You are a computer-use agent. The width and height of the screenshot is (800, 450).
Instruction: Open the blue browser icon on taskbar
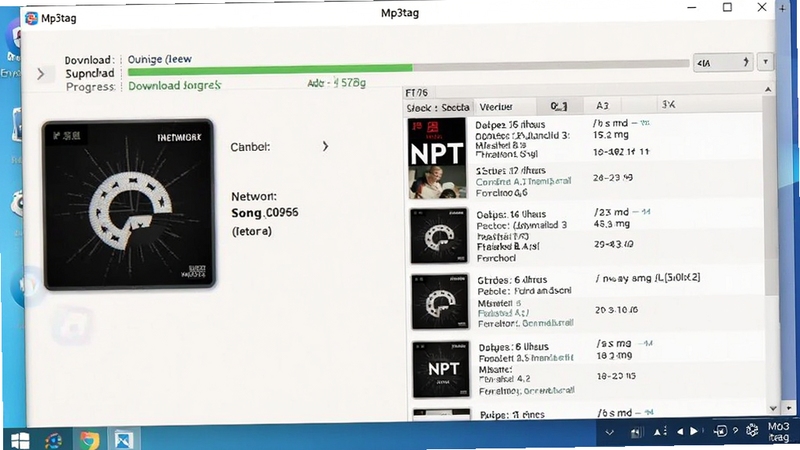(x=54, y=440)
